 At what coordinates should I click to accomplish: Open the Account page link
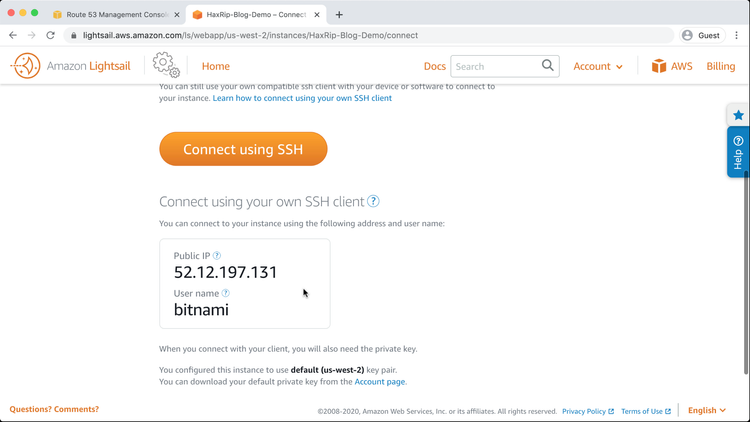[x=380, y=381]
